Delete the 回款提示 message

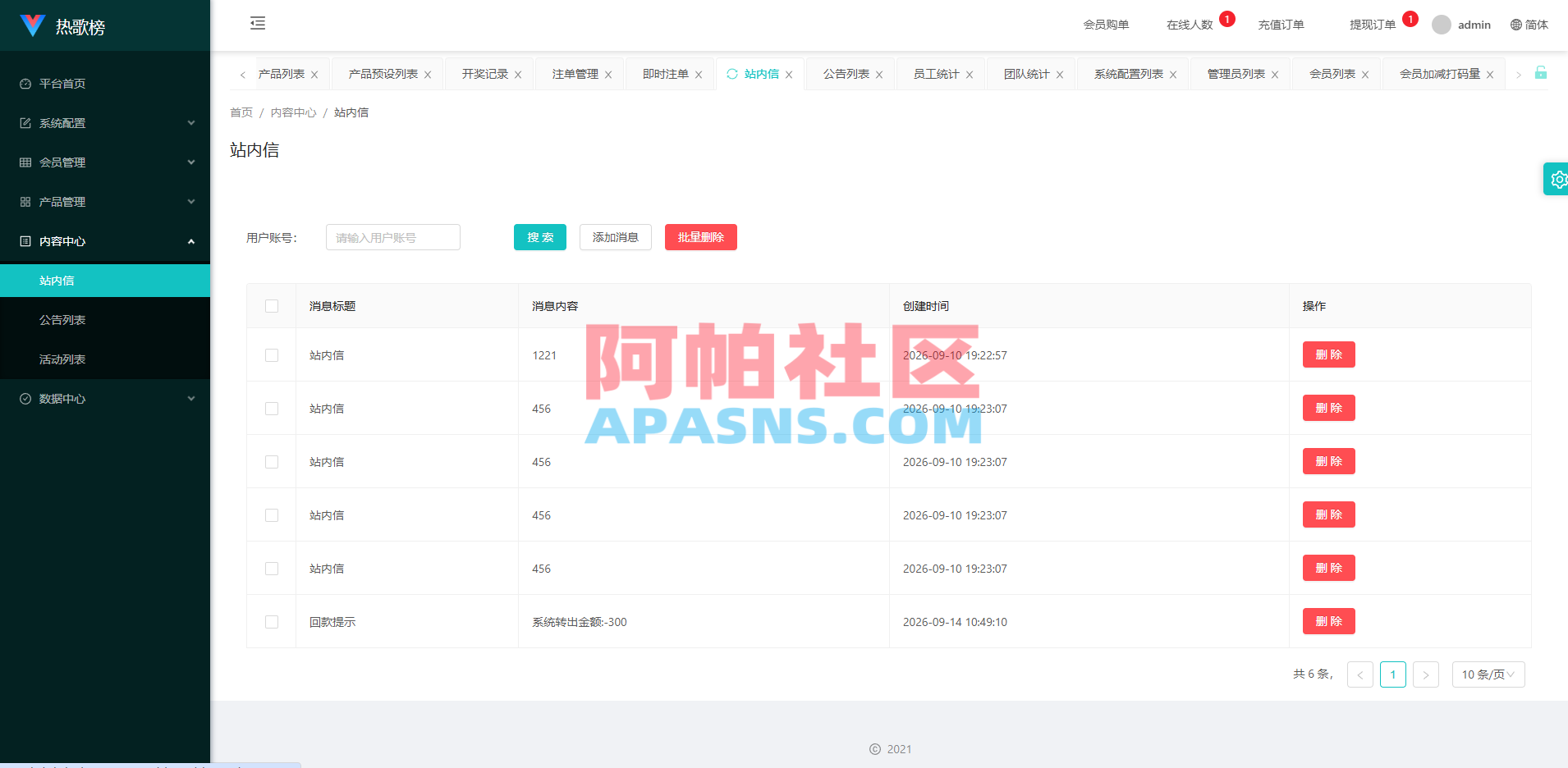[1329, 621]
